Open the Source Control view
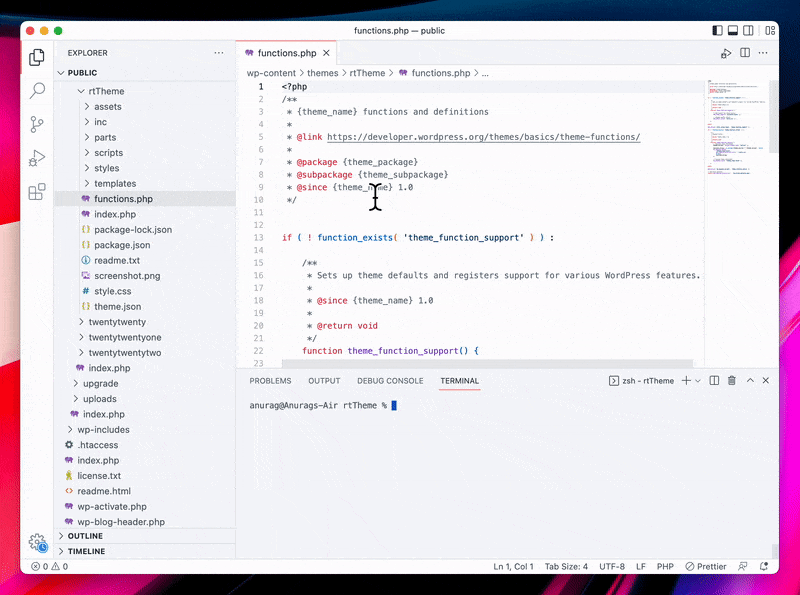Screen dimensions: 800x595 (x=37, y=125)
